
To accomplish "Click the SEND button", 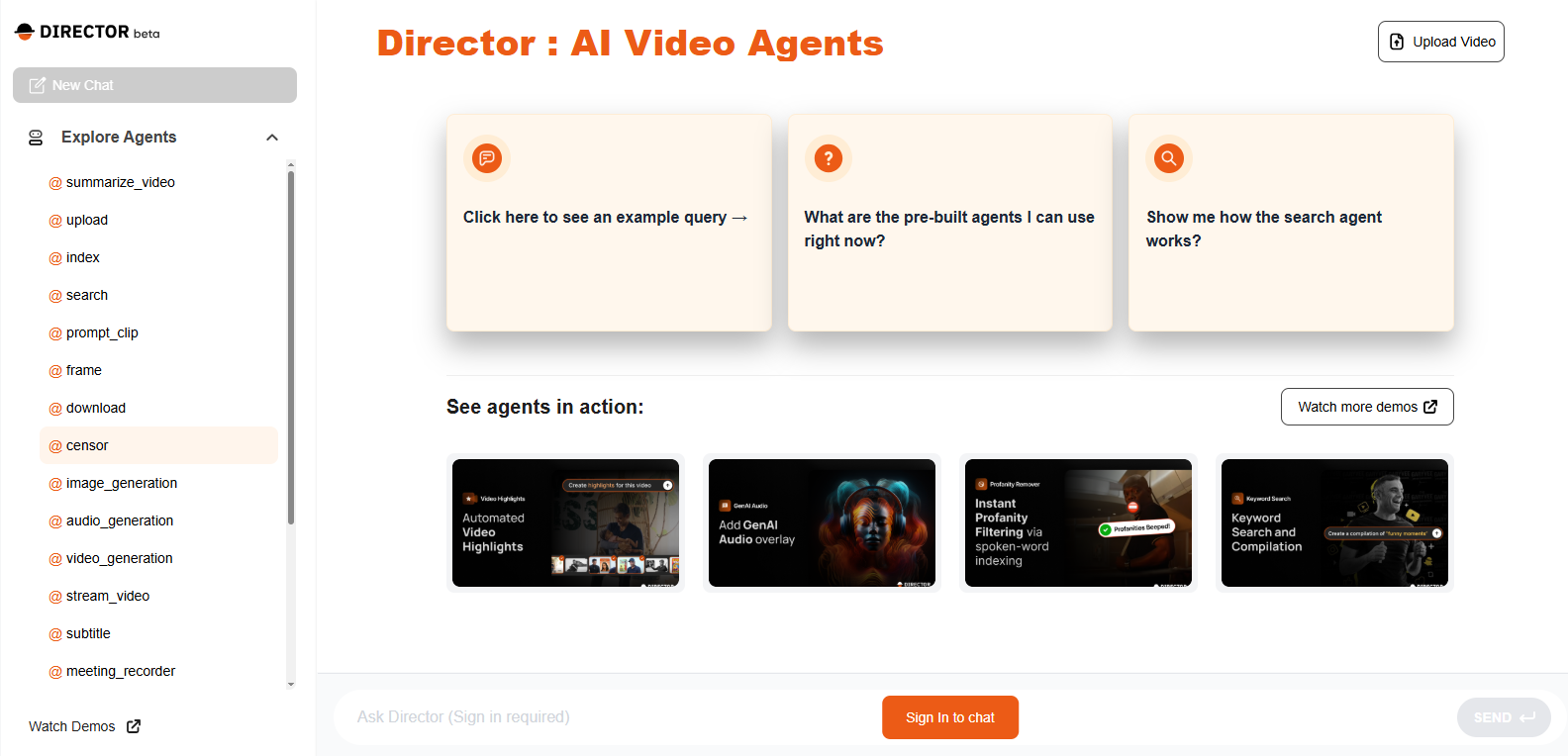I will pos(1504,717).
